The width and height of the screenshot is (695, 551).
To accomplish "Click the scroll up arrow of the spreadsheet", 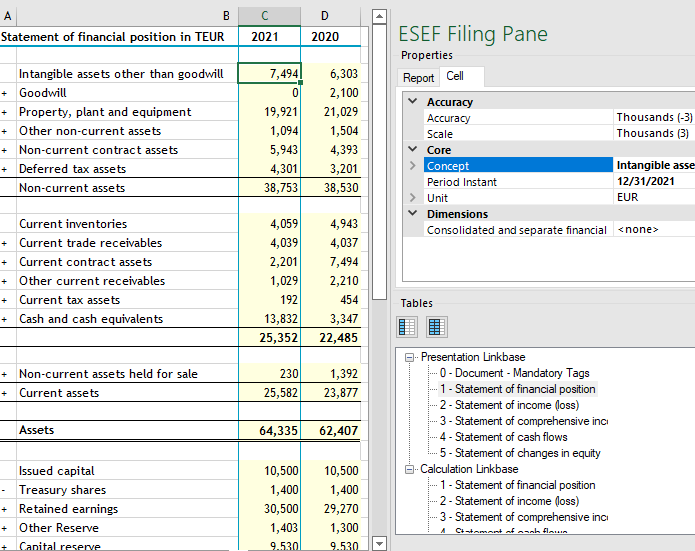I will point(378,17).
